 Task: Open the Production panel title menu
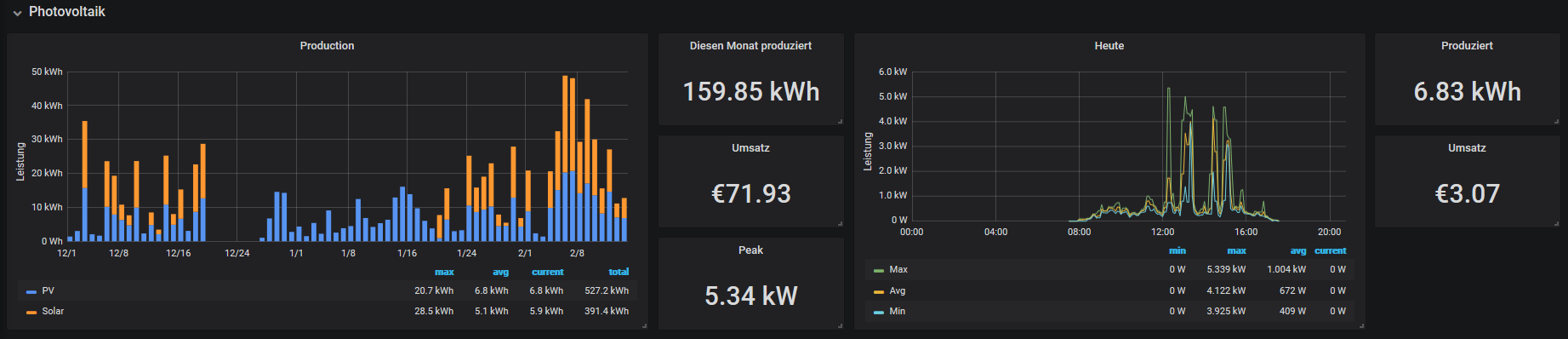point(327,46)
